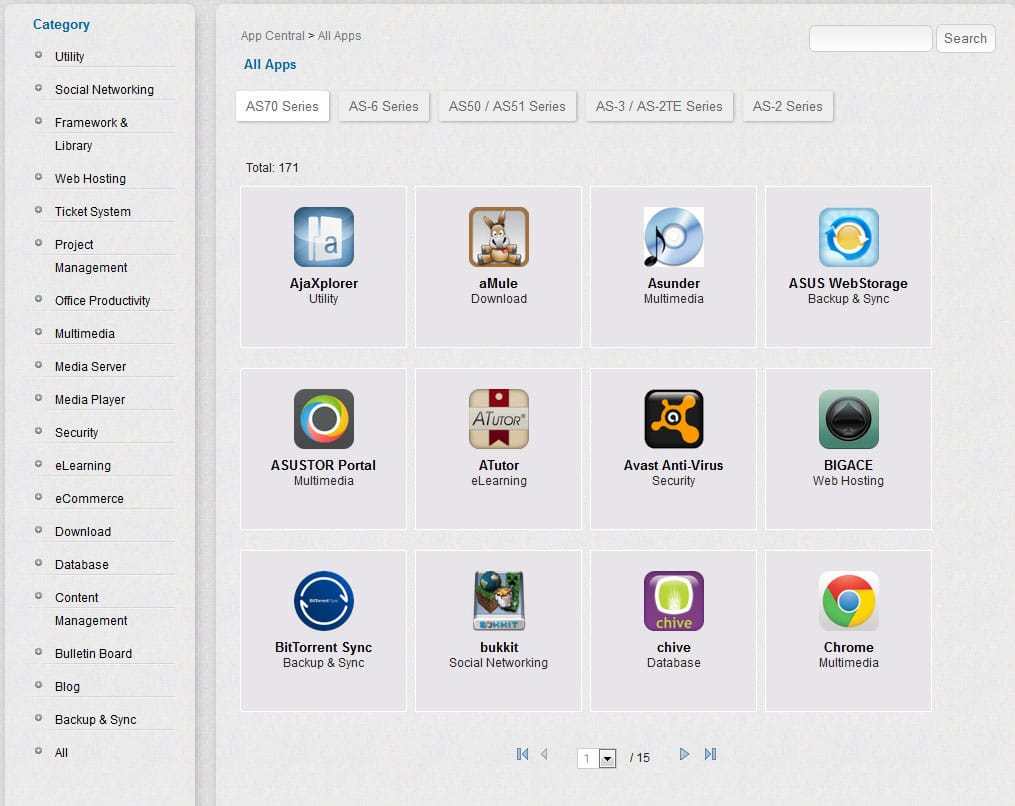Image resolution: width=1015 pixels, height=806 pixels.
Task: Click the Search button
Action: (x=965, y=38)
